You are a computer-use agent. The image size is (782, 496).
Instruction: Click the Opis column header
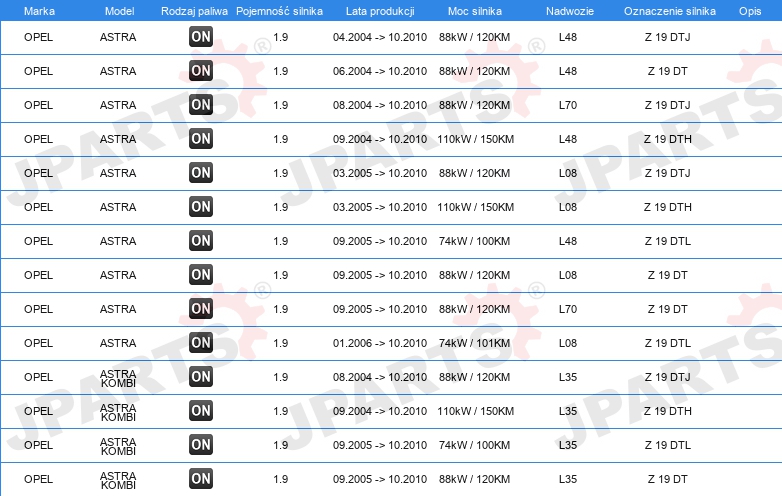(750, 11)
